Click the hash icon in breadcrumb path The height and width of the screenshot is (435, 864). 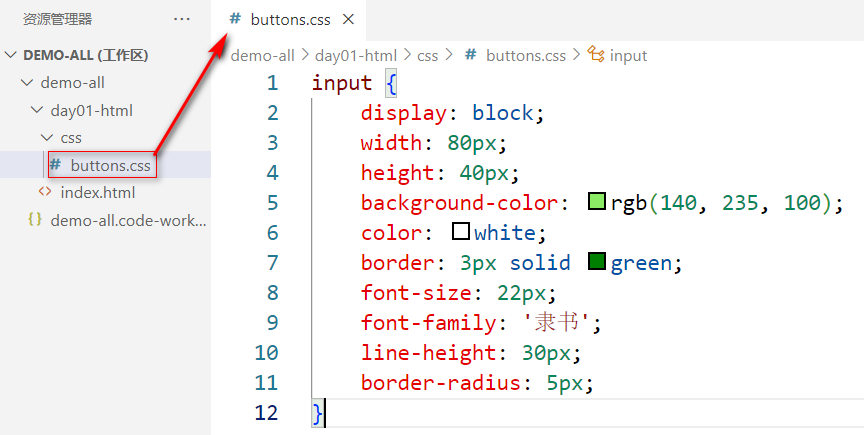[471, 56]
